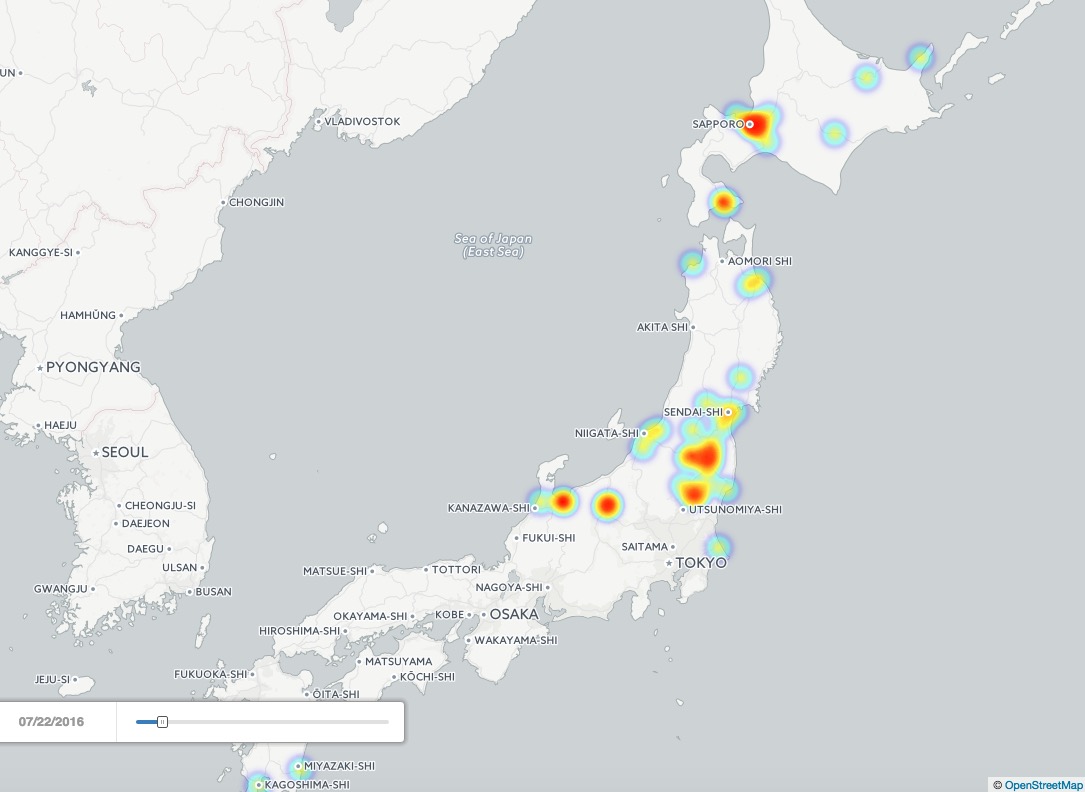Image resolution: width=1085 pixels, height=792 pixels.
Task: Select the Pyongyang city label
Action: [93, 367]
